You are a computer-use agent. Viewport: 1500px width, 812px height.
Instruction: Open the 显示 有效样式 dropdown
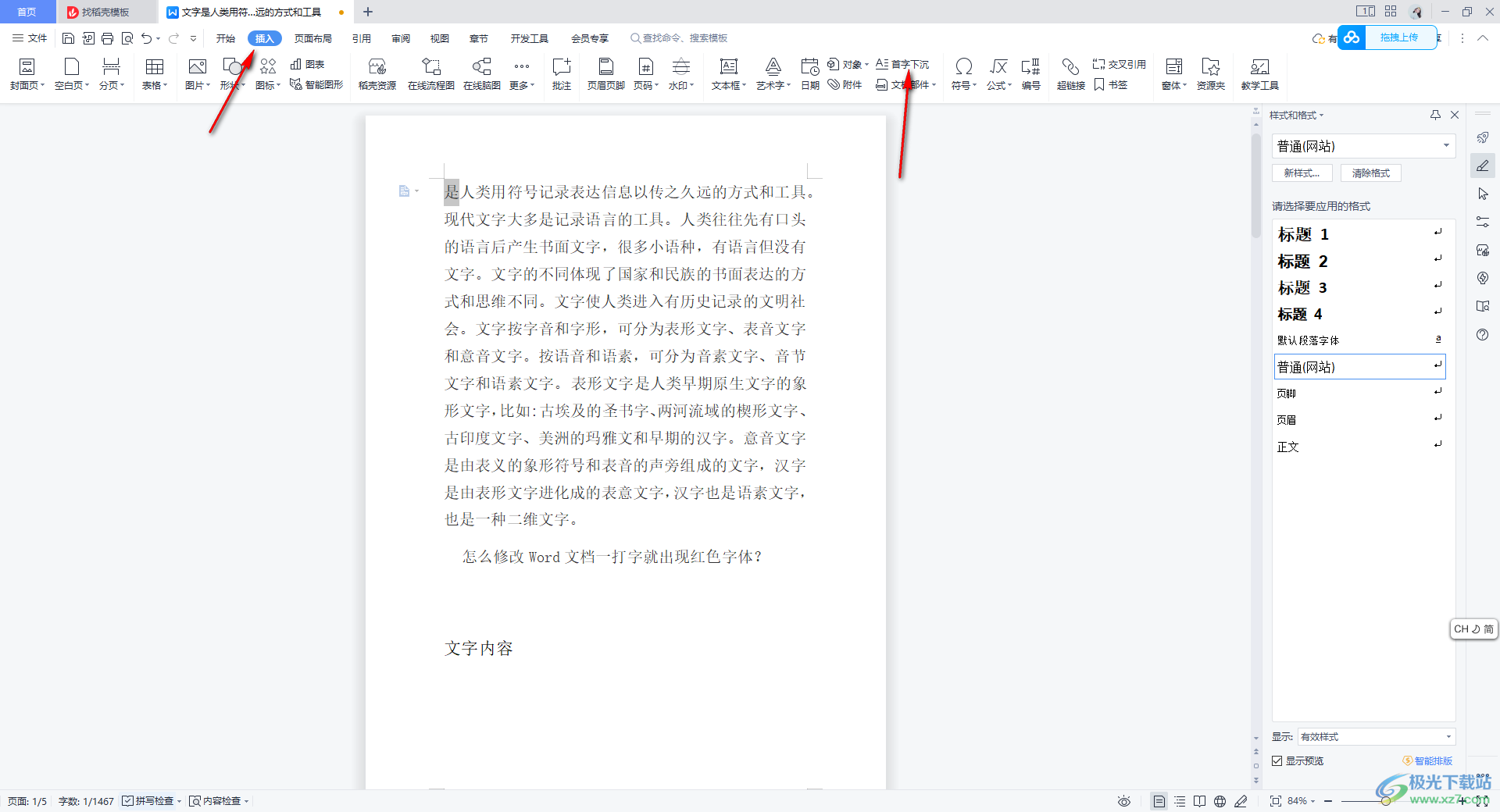click(1377, 736)
